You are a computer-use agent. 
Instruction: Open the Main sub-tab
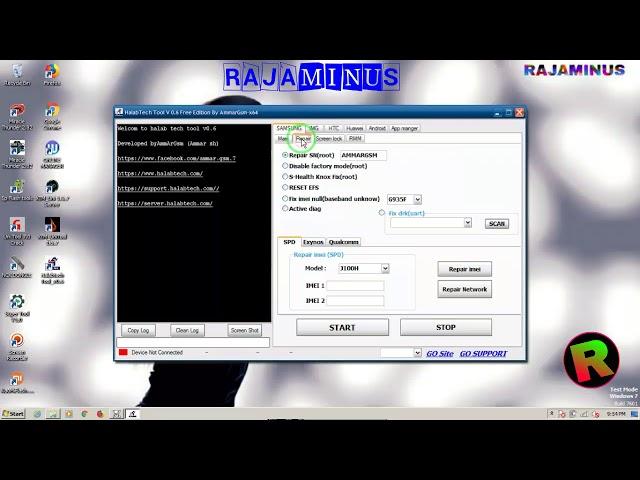(283, 139)
